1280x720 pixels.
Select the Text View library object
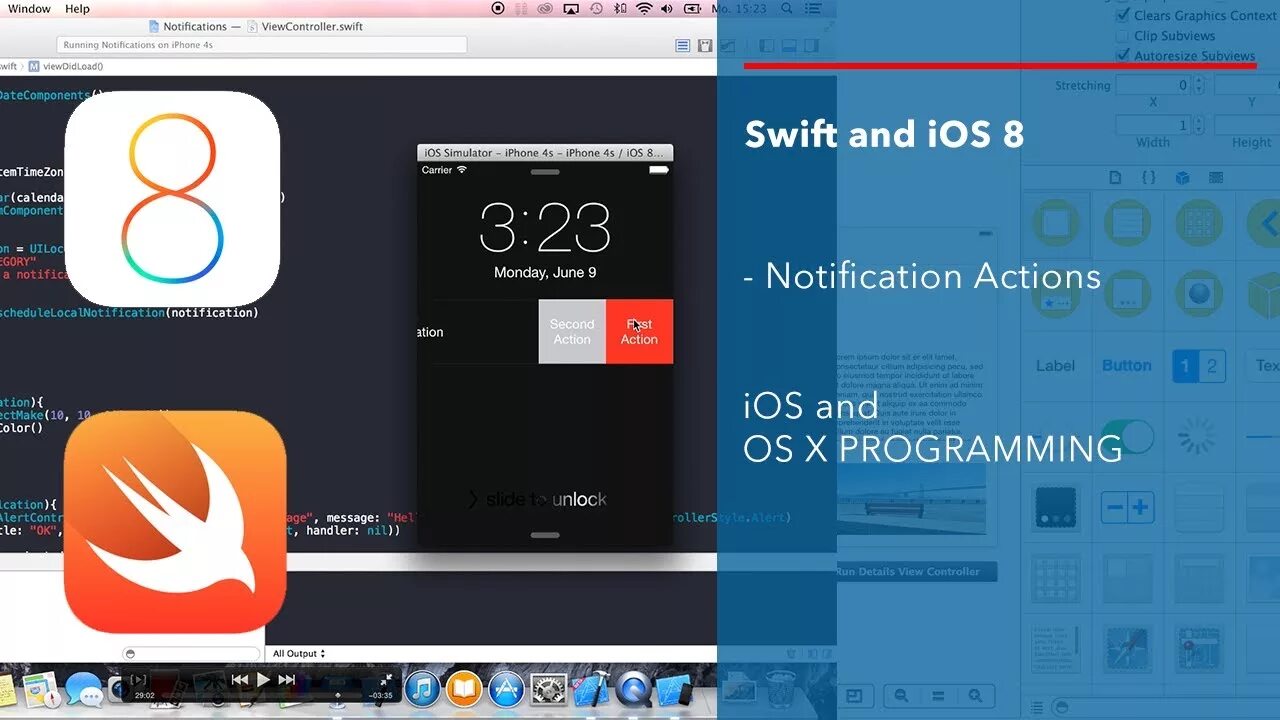tap(1056, 650)
